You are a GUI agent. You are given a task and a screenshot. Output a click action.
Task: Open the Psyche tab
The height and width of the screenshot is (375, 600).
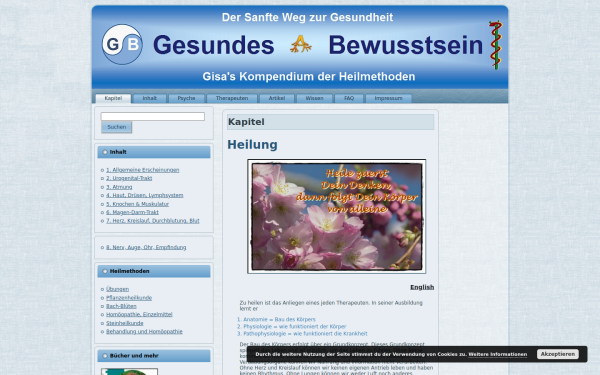pyautogui.click(x=186, y=98)
